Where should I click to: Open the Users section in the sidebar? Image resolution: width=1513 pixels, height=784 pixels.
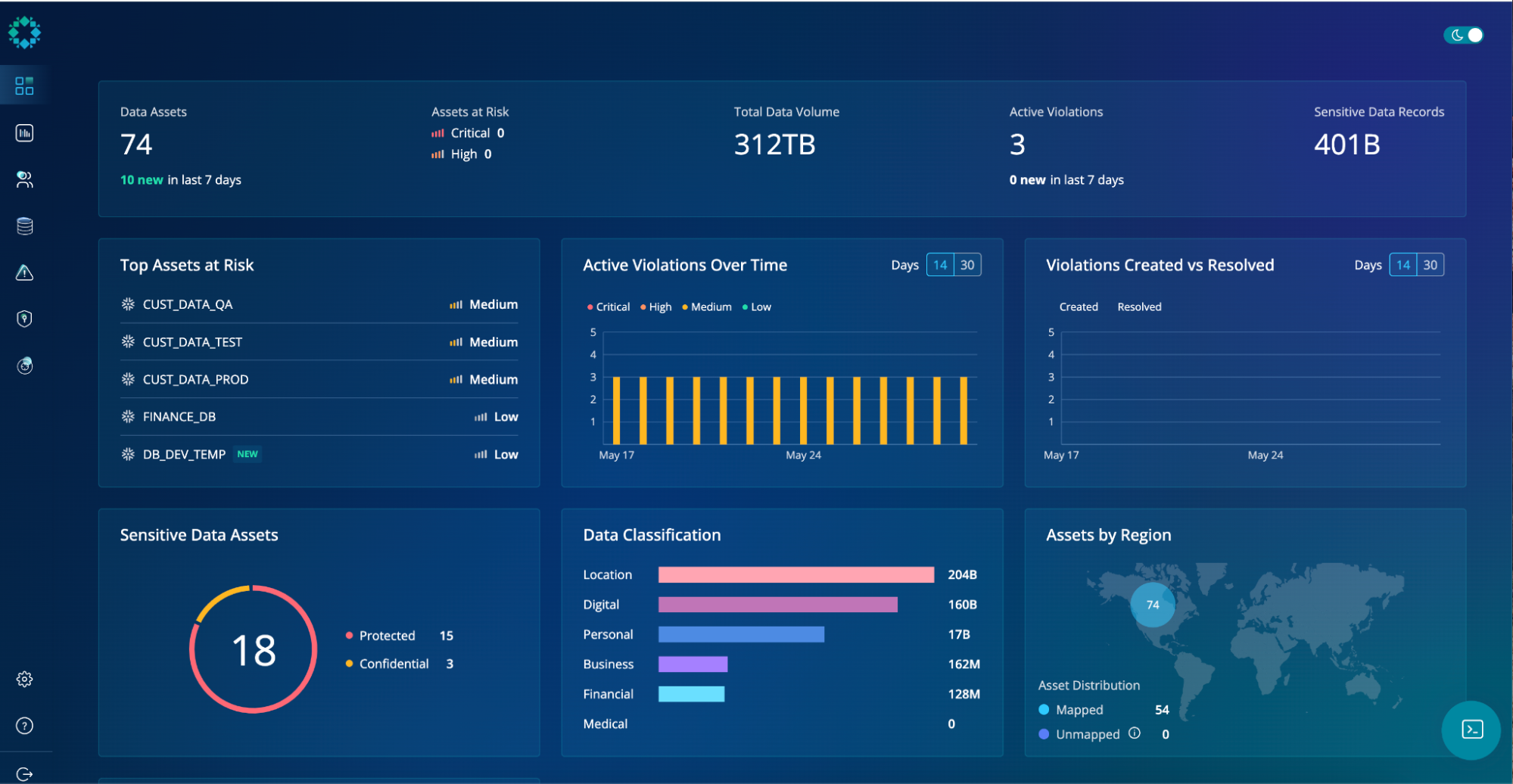[23, 179]
